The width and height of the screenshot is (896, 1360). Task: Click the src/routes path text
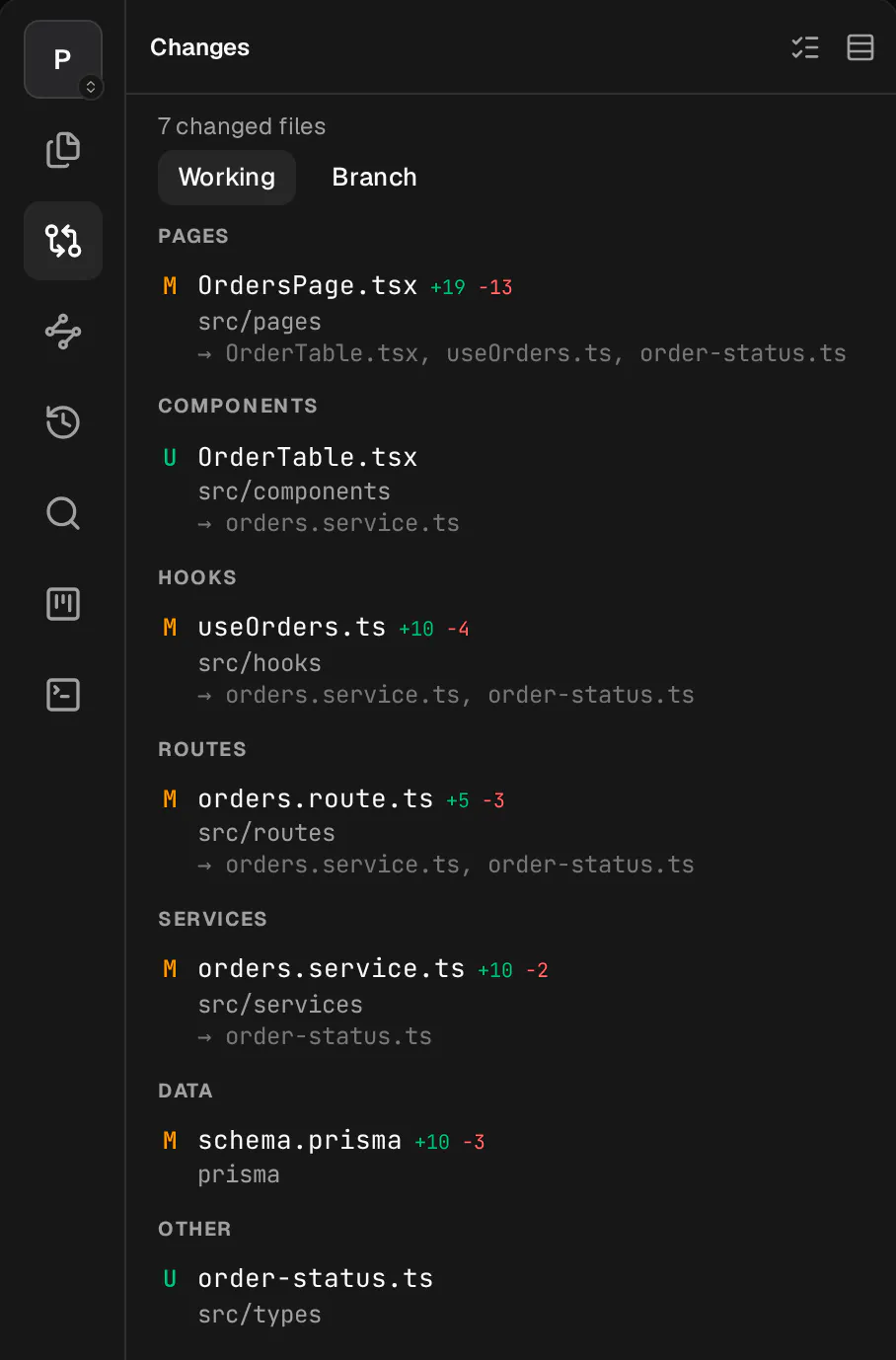point(266,833)
